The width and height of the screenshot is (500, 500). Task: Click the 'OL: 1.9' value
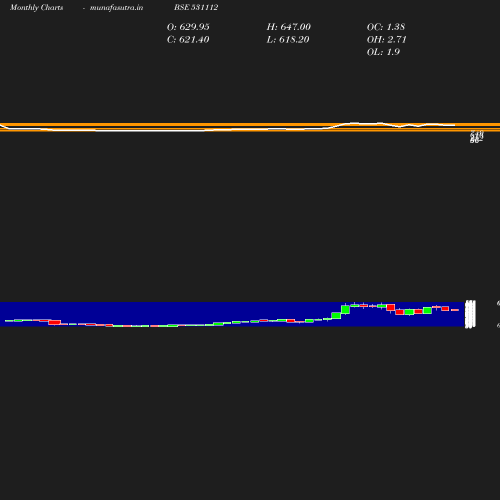coord(383,52)
